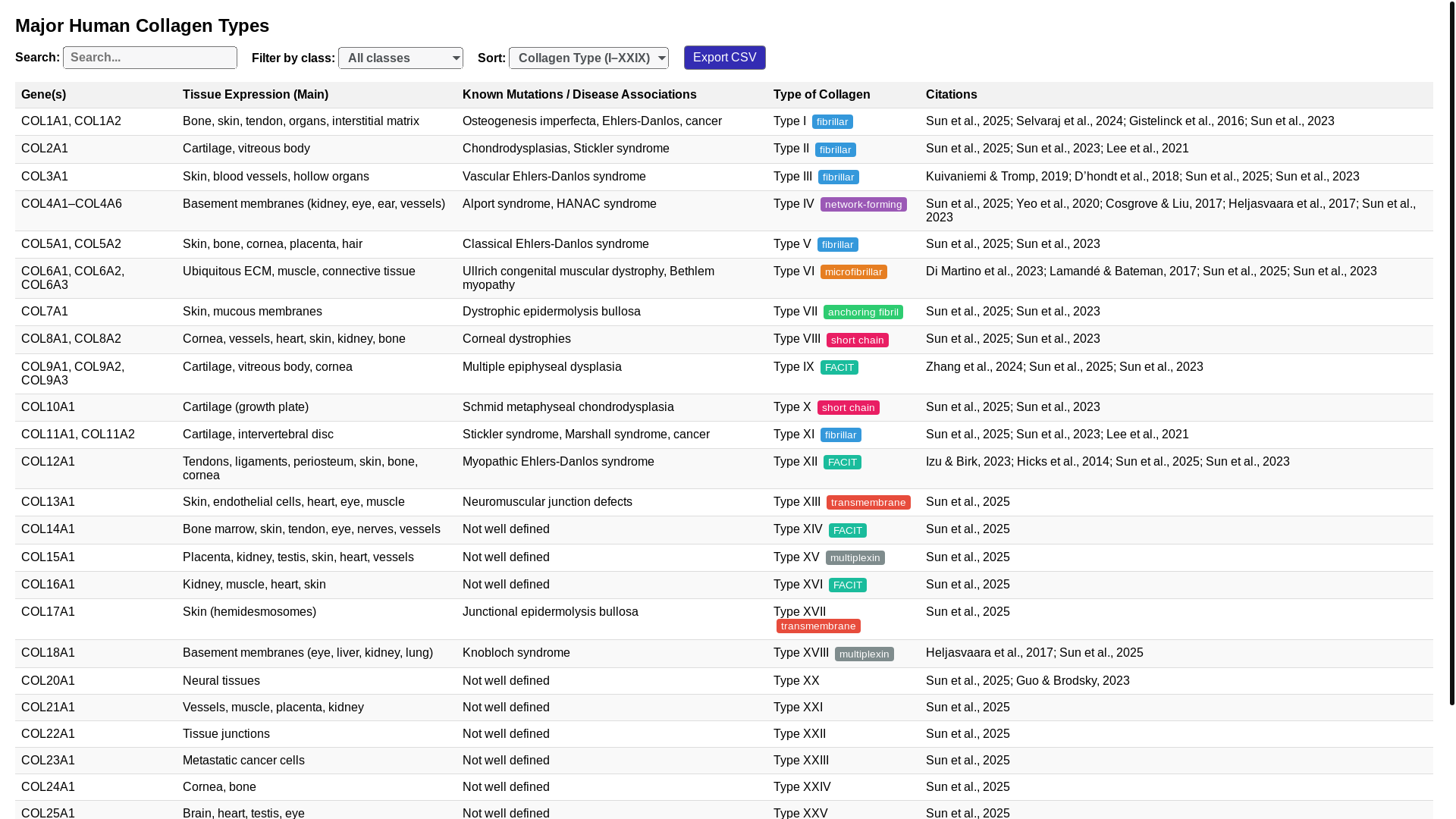
Task: Open the Sort dropdown Collagen Type
Action: (x=588, y=58)
